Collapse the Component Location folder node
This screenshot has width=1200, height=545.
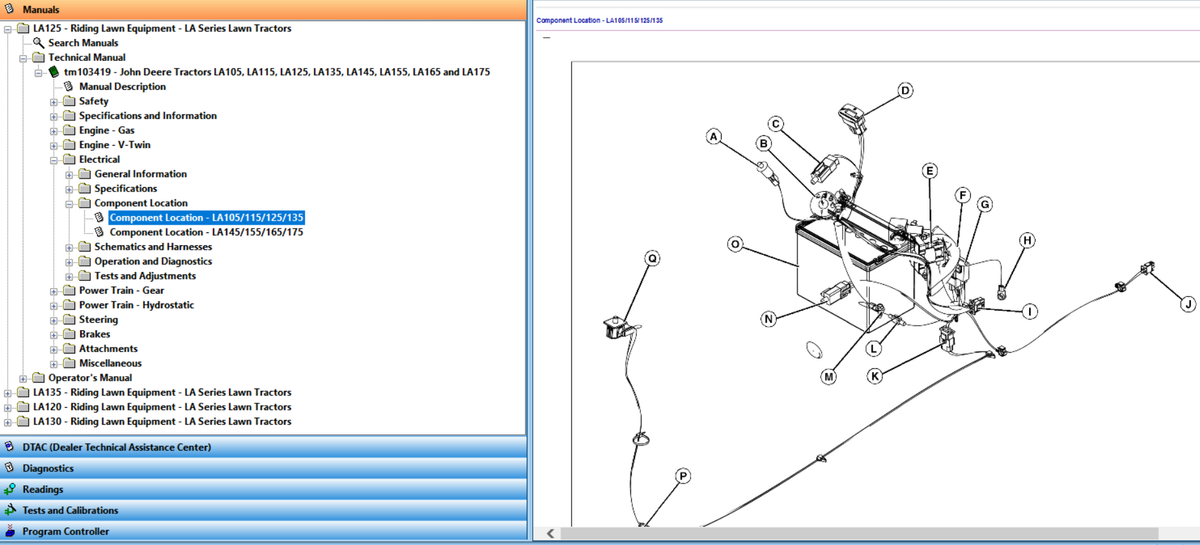(69, 203)
